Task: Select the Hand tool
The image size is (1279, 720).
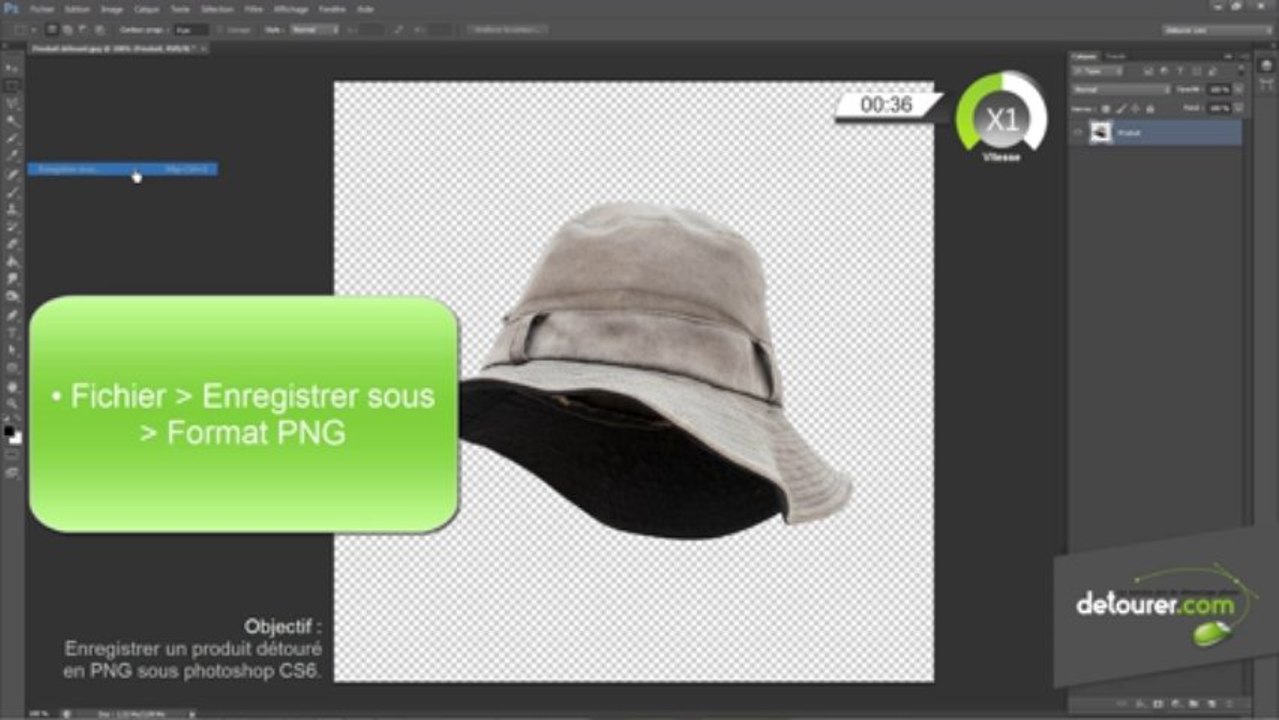Action: click(13, 387)
